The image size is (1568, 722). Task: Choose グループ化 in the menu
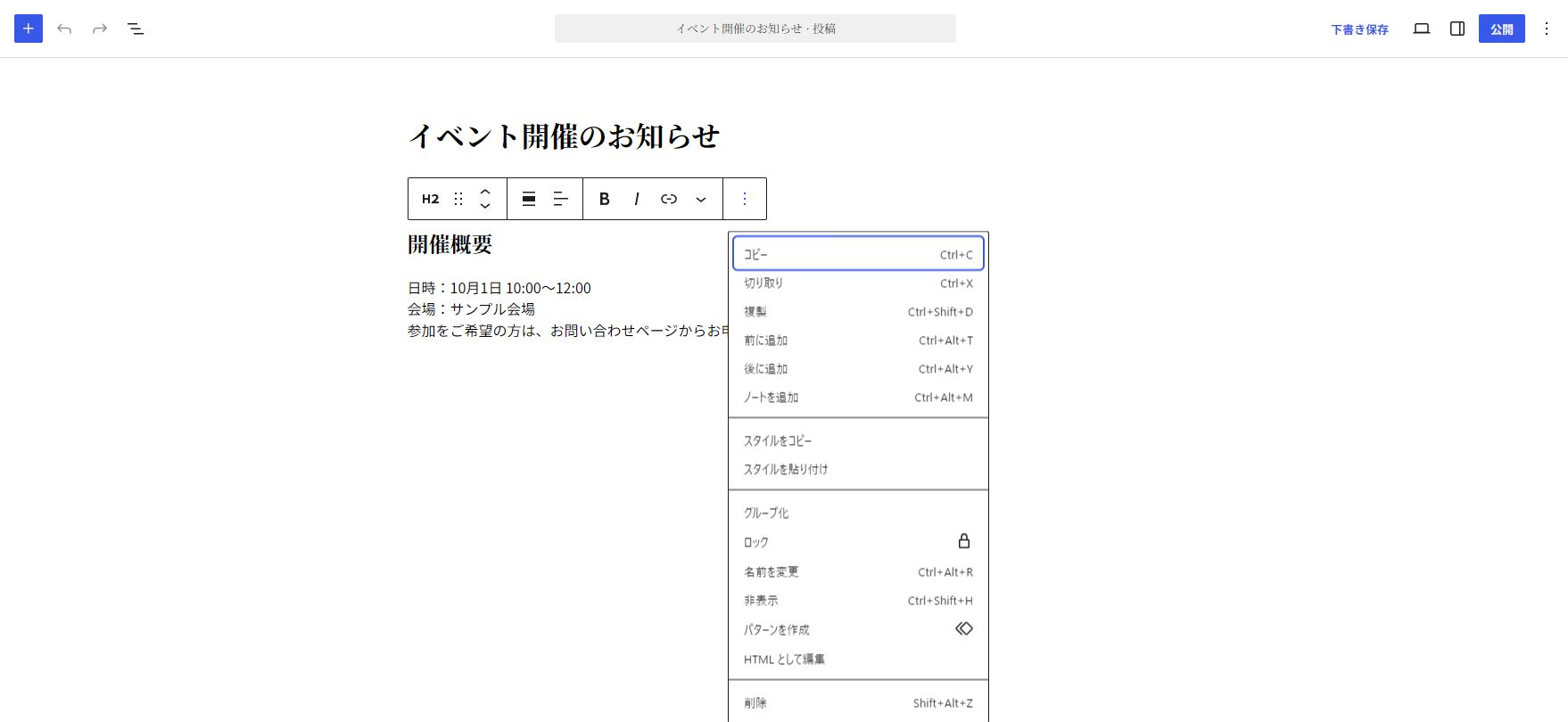[858, 513]
